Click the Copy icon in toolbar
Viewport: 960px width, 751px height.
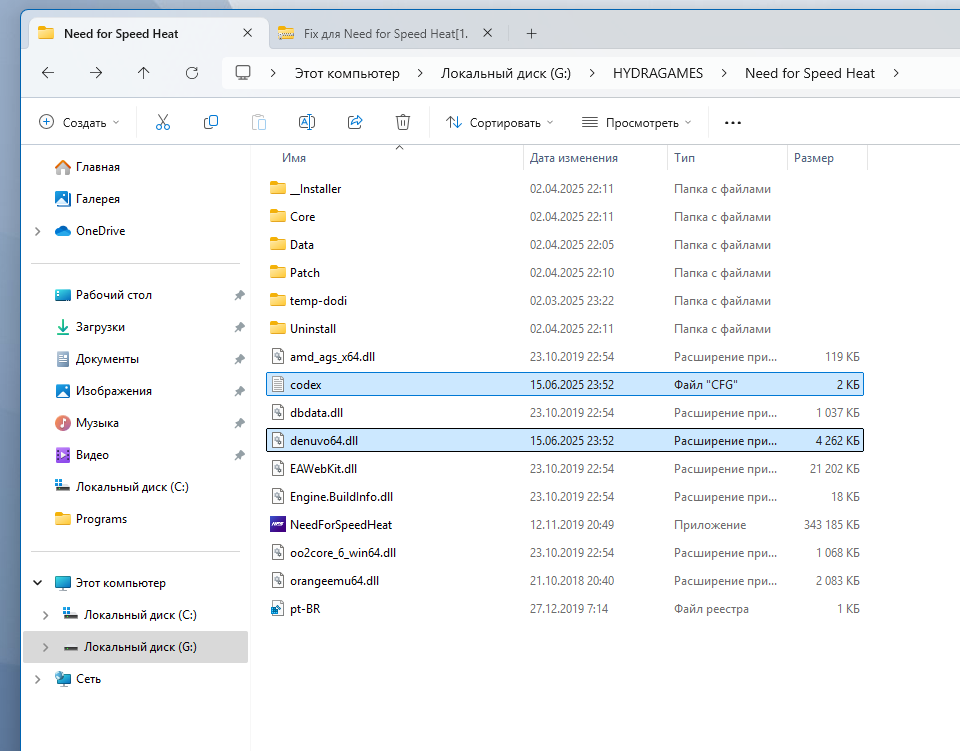(x=211, y=122)
